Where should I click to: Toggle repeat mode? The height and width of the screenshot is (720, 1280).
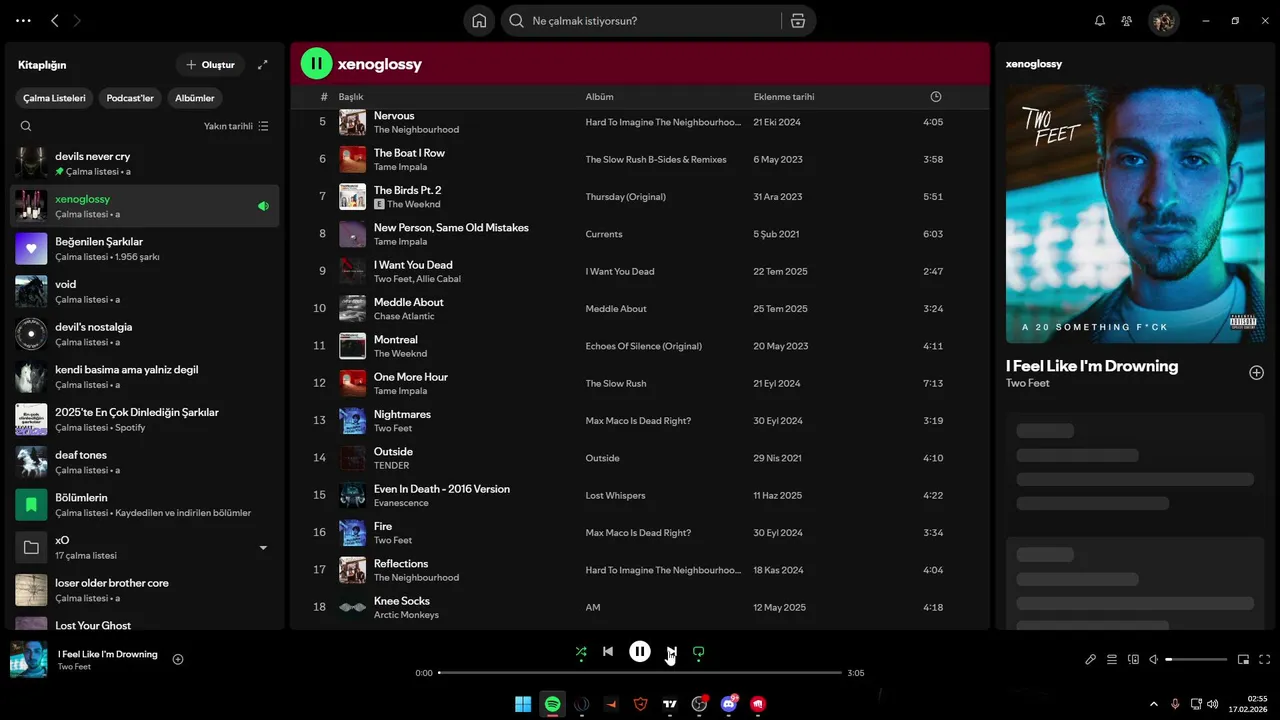(699, 652)
